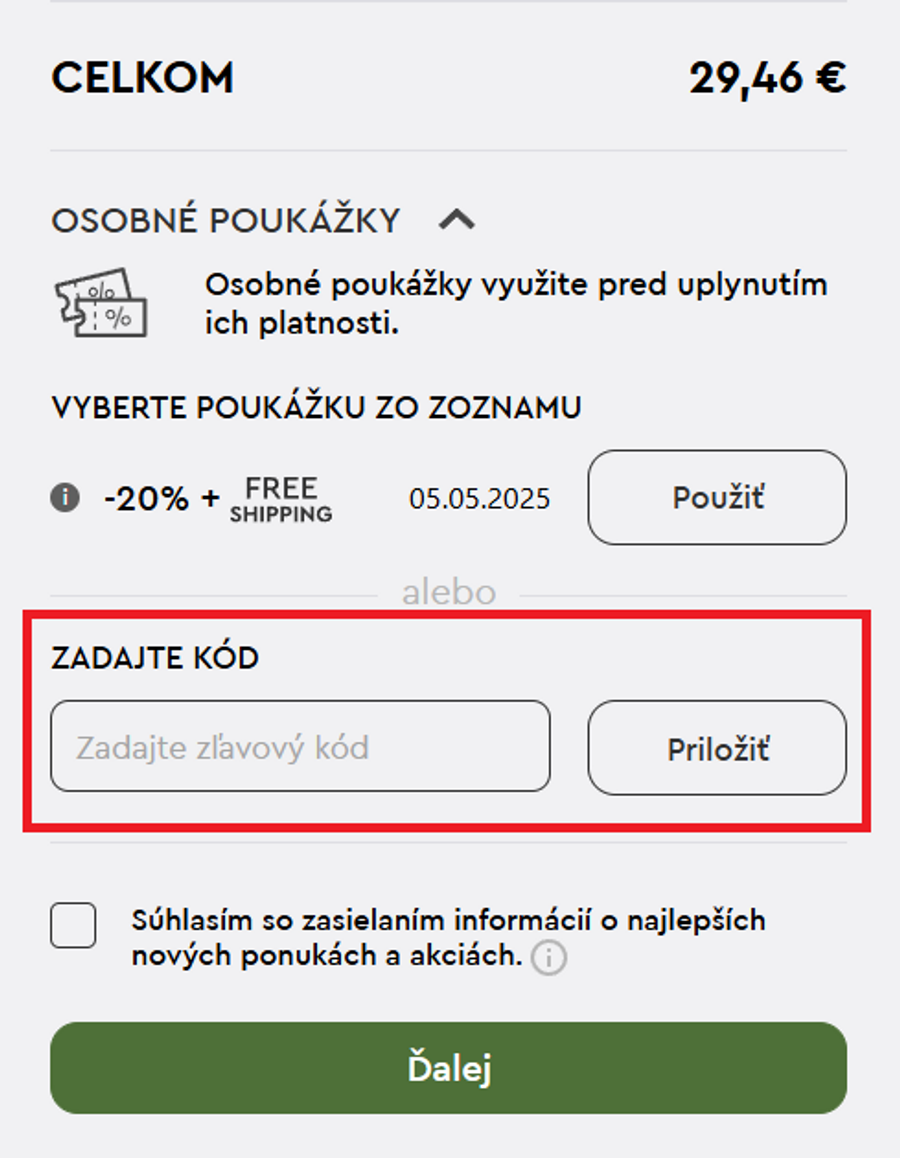Click the CELKOM heading

point(144,76)
